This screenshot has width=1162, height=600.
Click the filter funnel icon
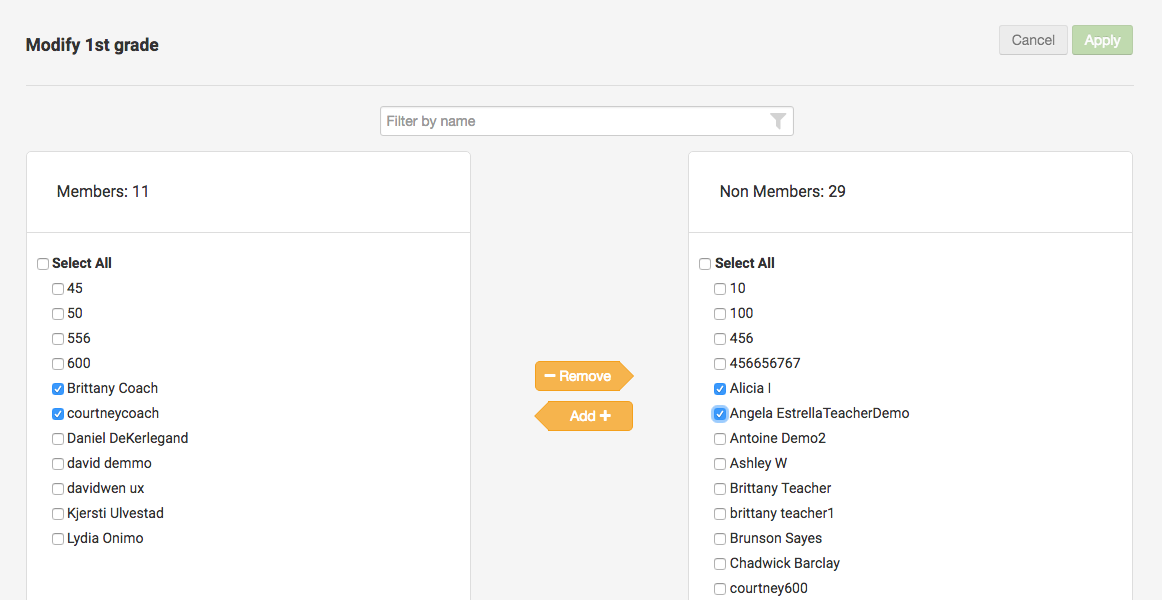(x=778, y=121)
